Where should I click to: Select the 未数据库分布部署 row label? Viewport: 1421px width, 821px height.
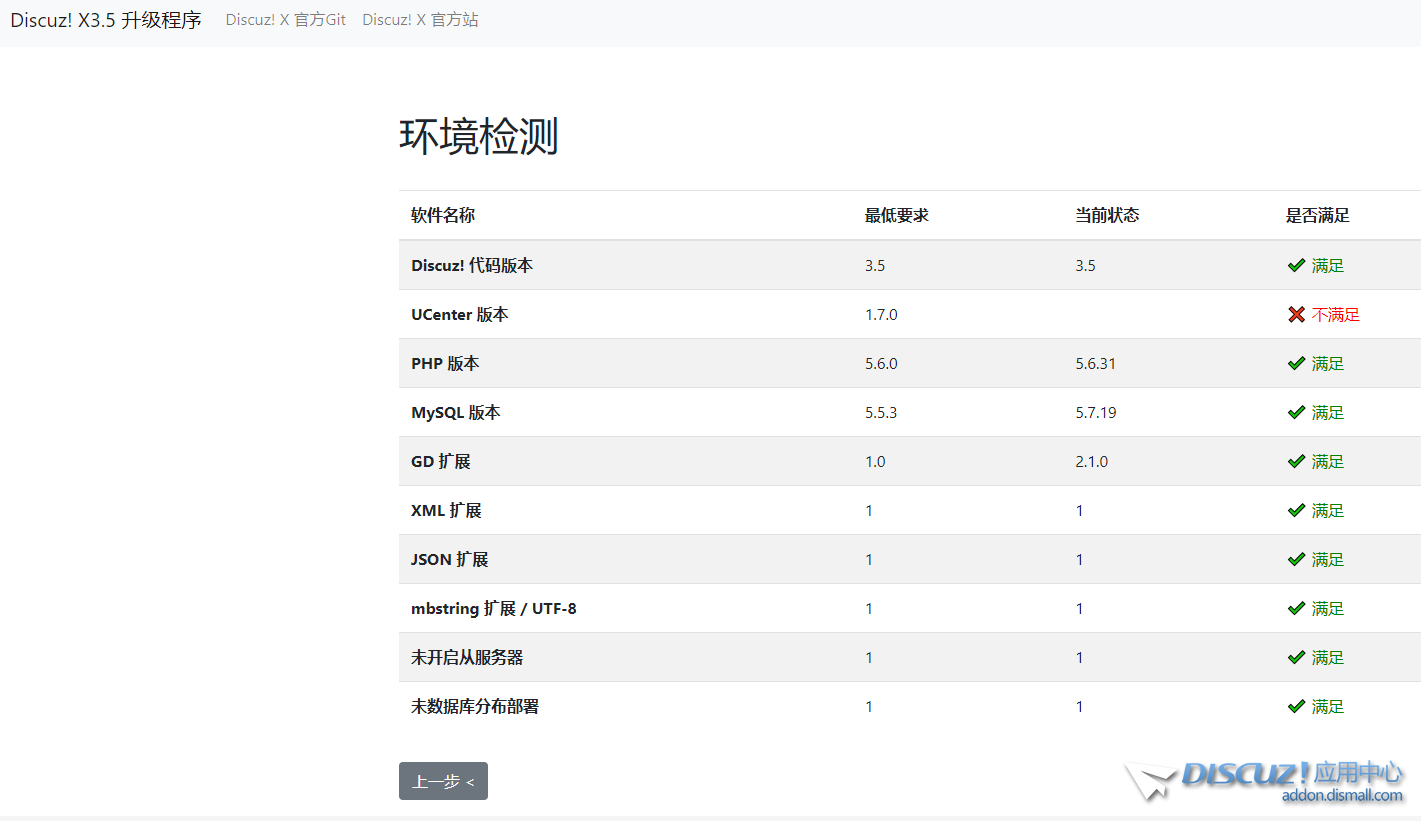pos(475,706)
